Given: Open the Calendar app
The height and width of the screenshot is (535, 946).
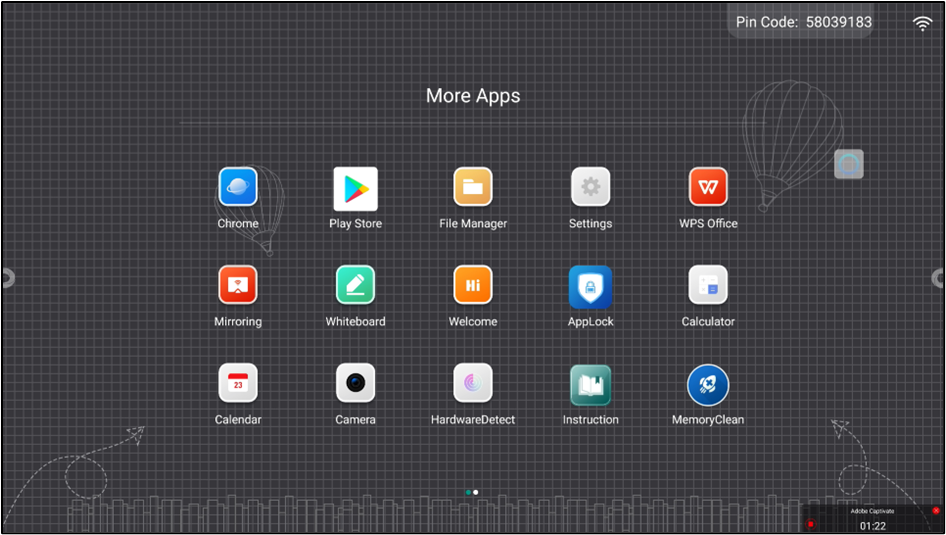Looking at the screenshot, I should (x=238, y=383).
